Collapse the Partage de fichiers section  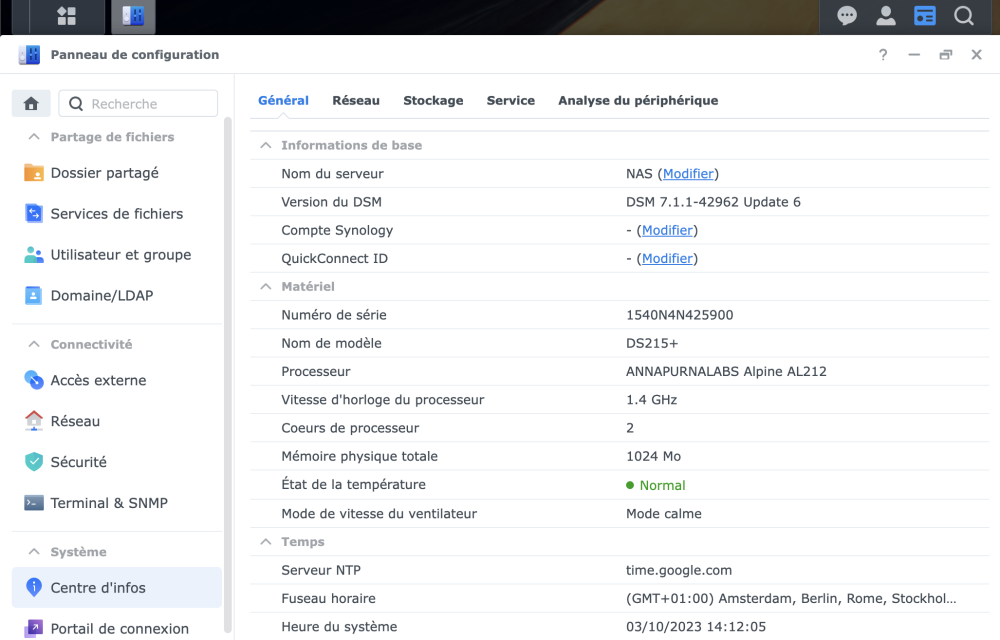tap(34, 137)
